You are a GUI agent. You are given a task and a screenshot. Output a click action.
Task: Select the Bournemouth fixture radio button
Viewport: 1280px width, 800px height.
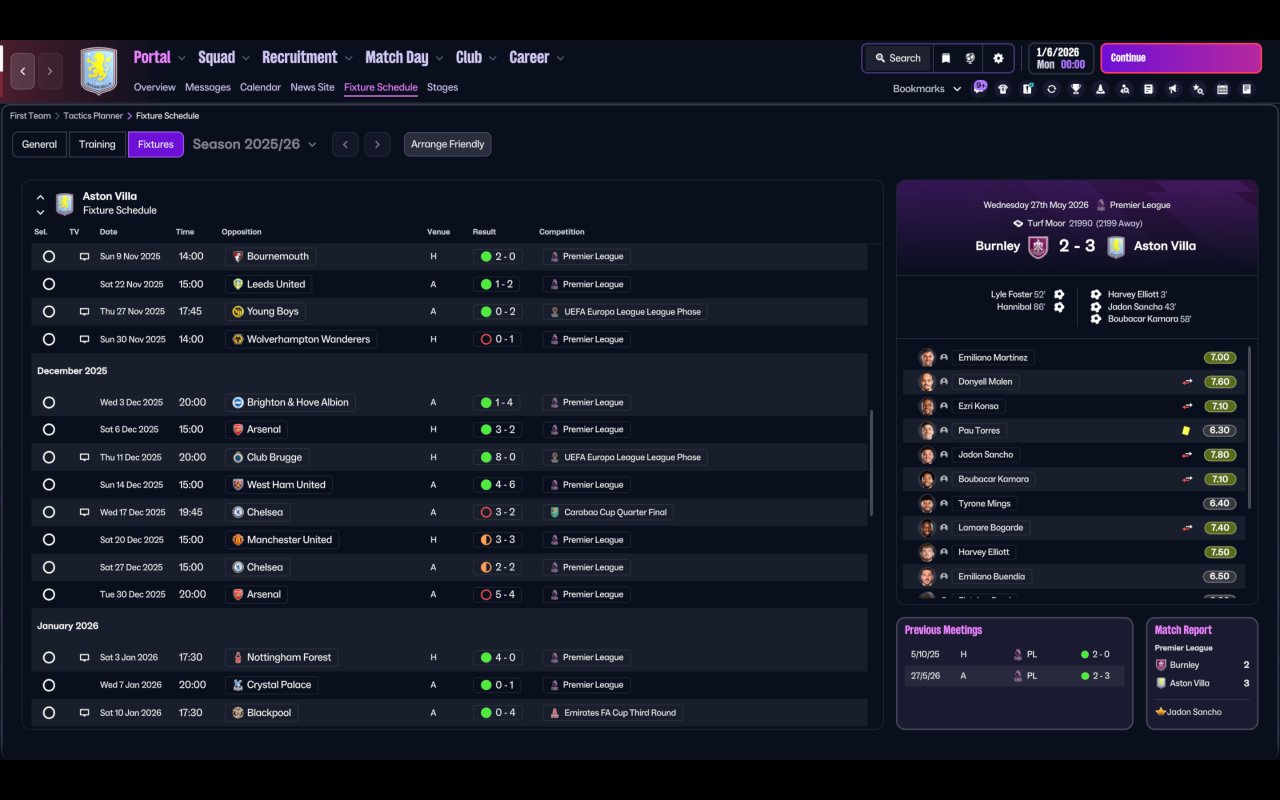(48, 257)
